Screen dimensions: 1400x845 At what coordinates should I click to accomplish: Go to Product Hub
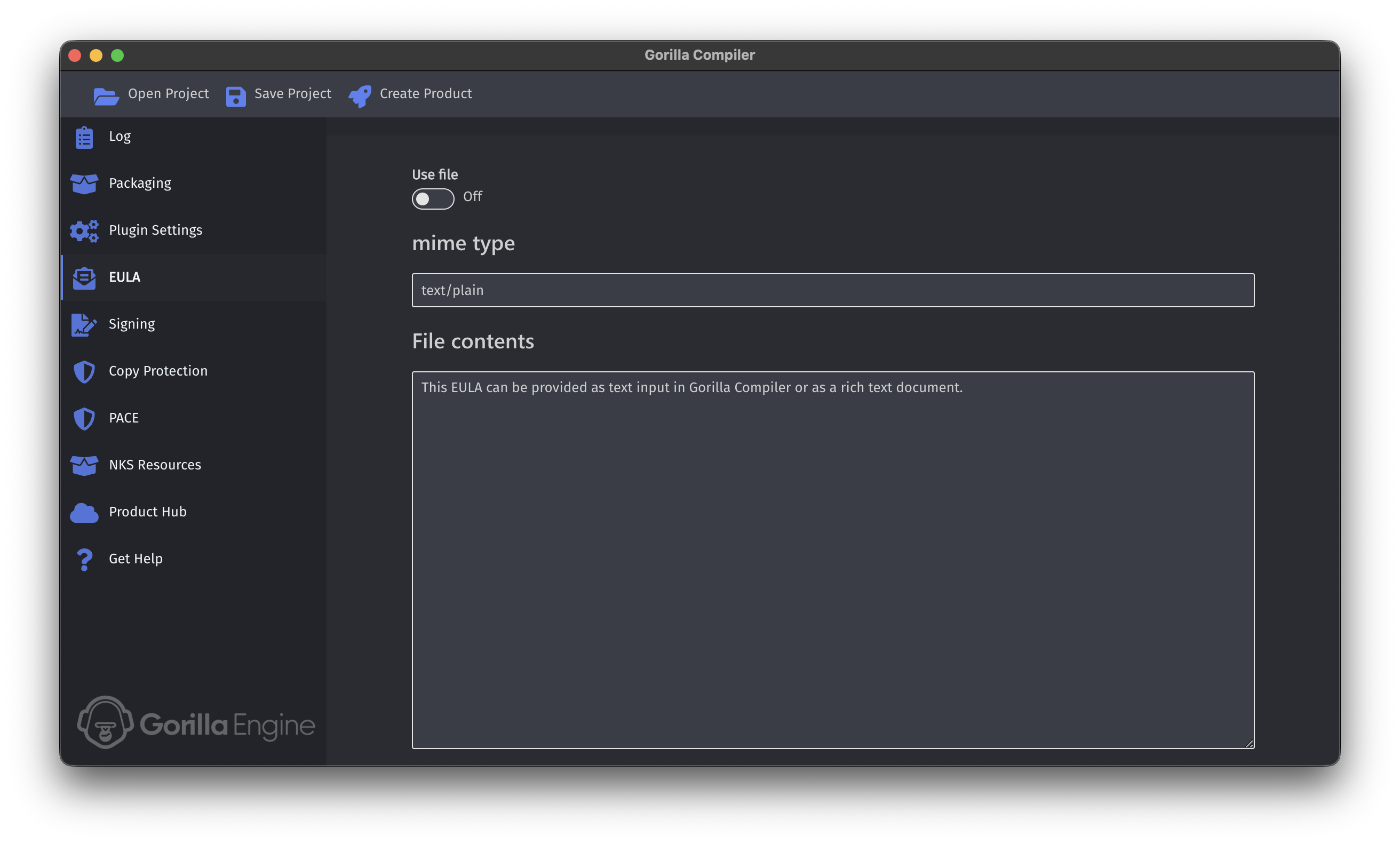pyautogui.click(x=194, y=512)
